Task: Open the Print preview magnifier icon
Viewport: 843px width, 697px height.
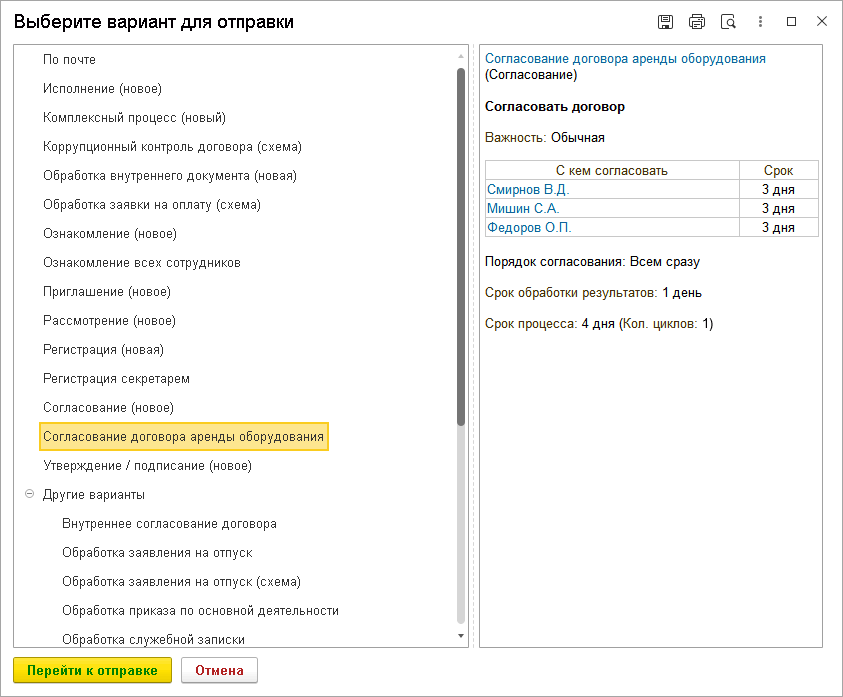Action: tap(728, 22)
